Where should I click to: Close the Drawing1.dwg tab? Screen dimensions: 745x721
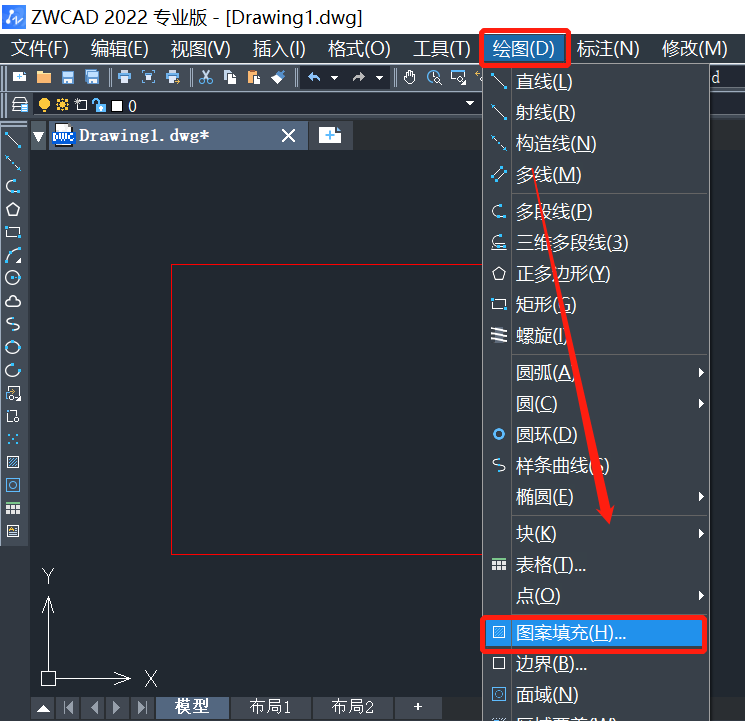coord(288,136)
